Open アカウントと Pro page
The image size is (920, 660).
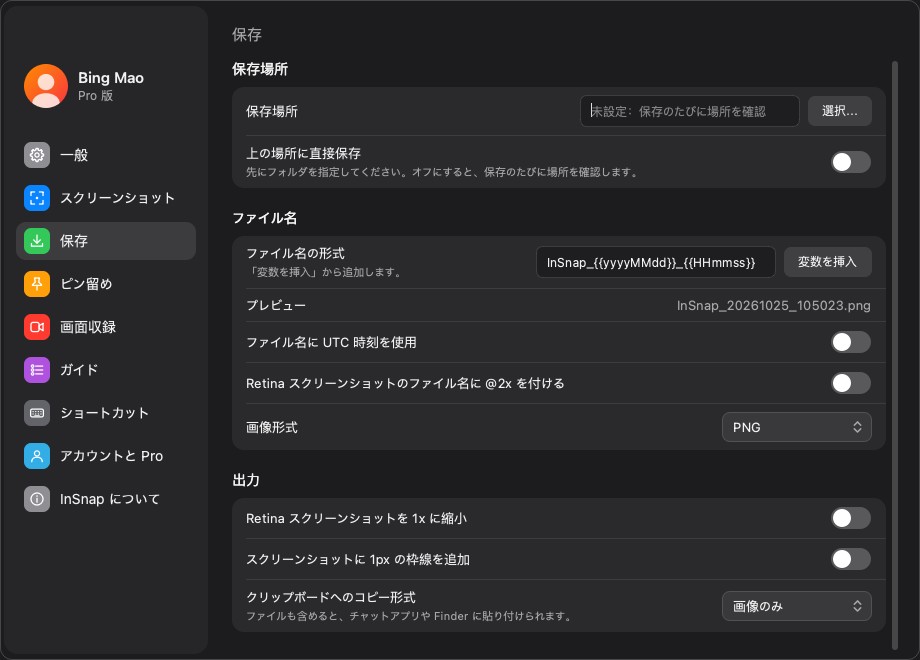coord(106,456)
